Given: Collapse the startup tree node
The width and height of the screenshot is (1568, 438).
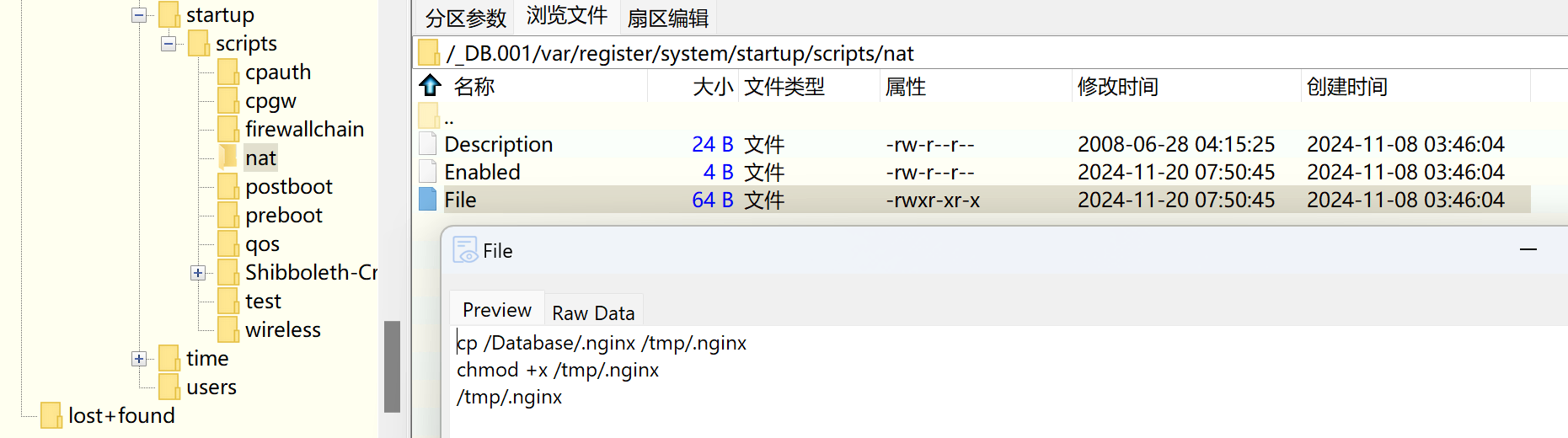Looking at the screenshot, I should click(139, 15).
